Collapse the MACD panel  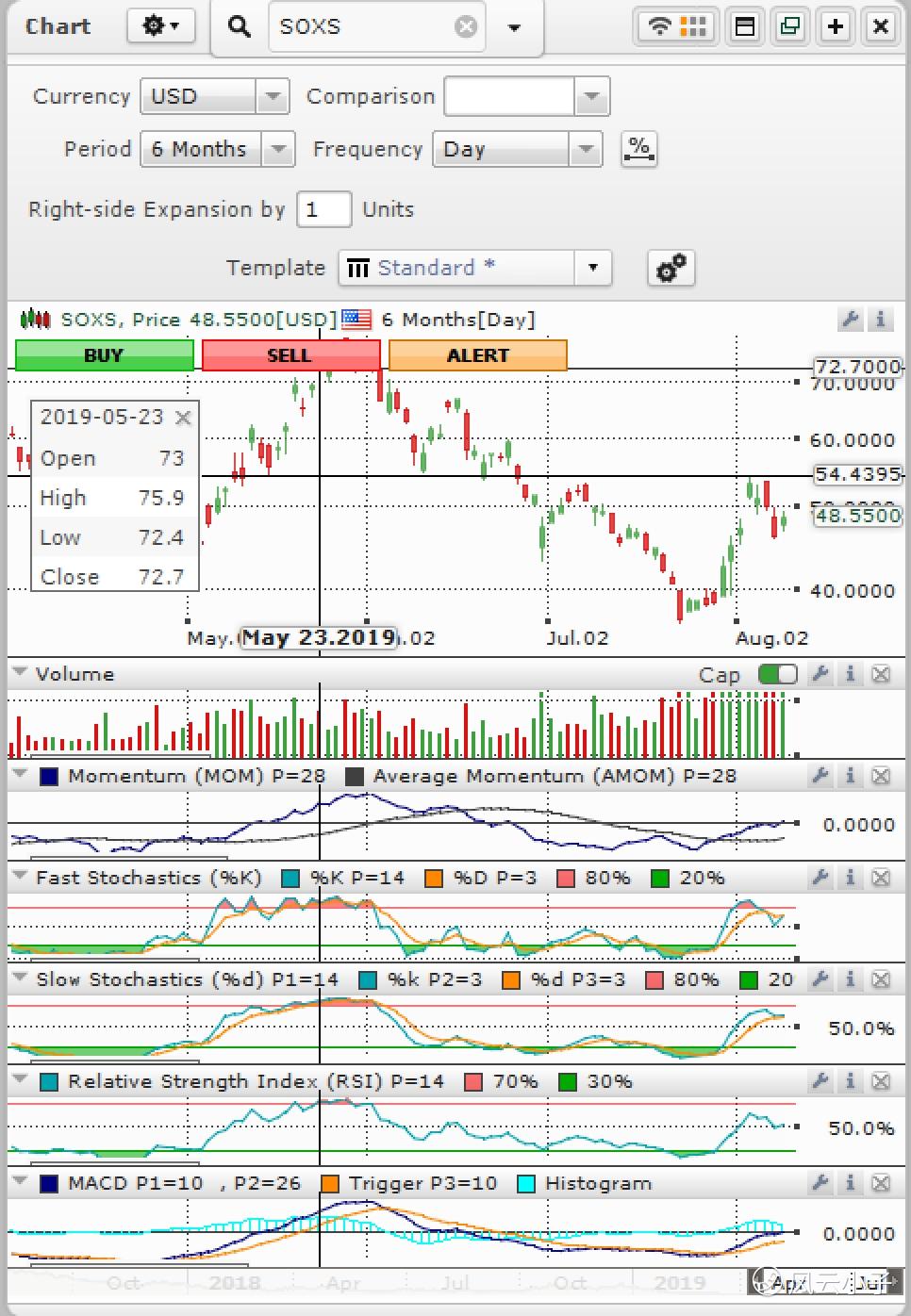[19, 1182]
